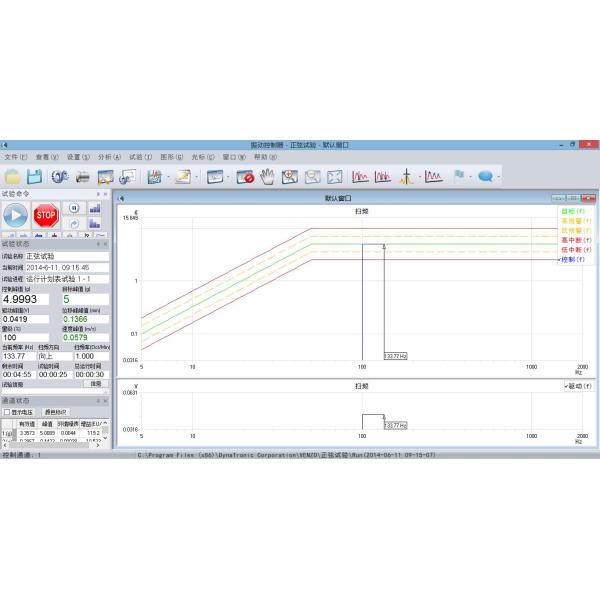Select the hand pan tool
The width and height of the screenshot is (600, 600).
pyautogui.click(x=267, y=177)
